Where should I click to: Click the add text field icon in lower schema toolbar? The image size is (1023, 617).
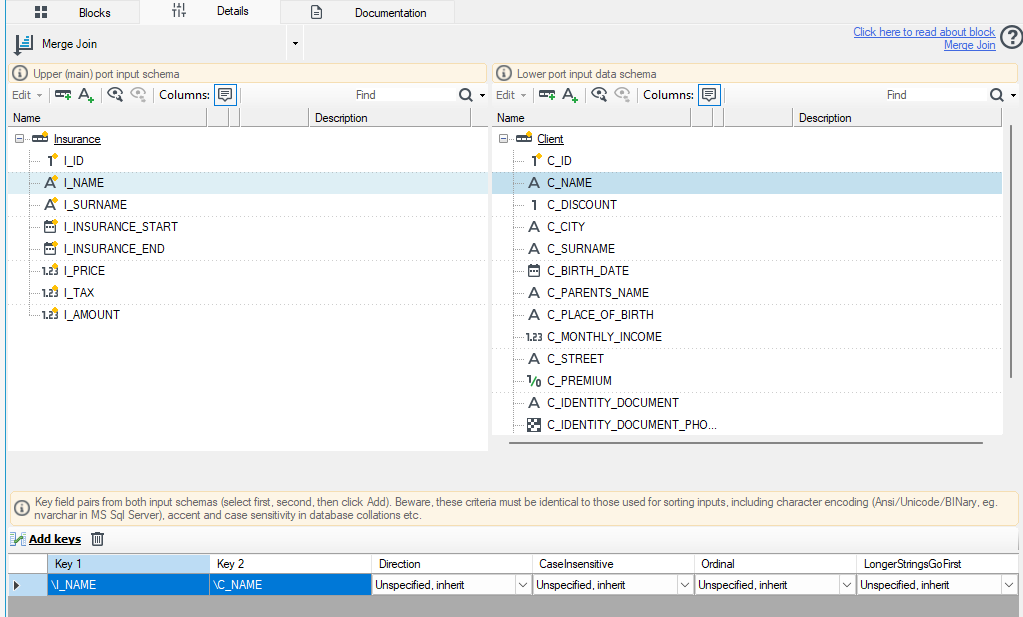click(x=570, y=95)
